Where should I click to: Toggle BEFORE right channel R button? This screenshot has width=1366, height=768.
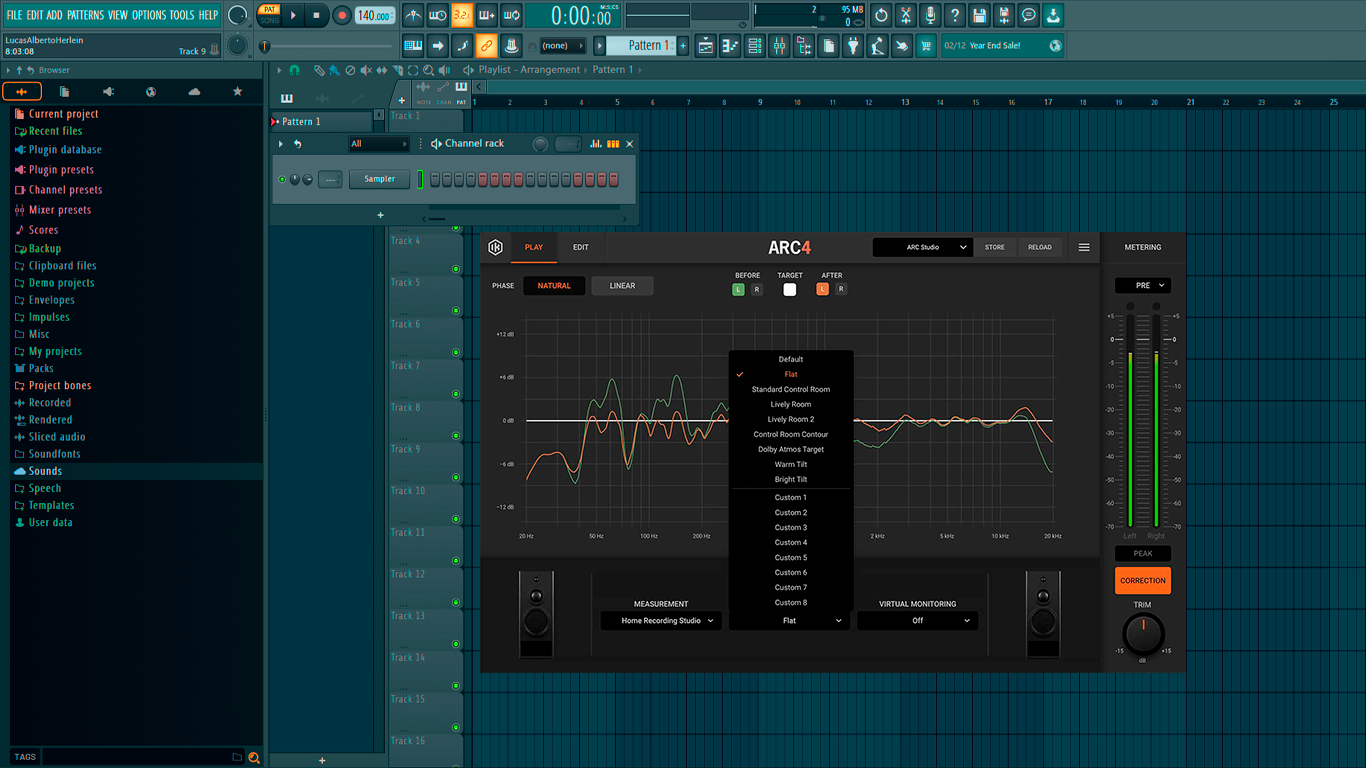pos(757,289)
